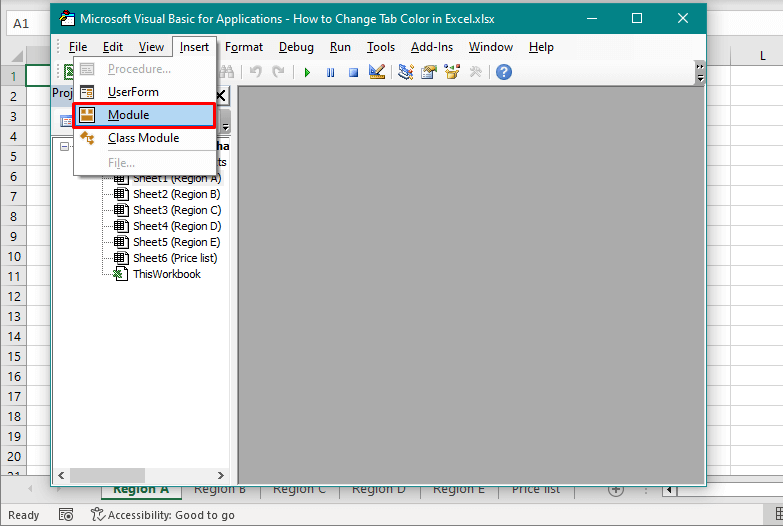Choose Module from the Insert menu

coord(128,115)
